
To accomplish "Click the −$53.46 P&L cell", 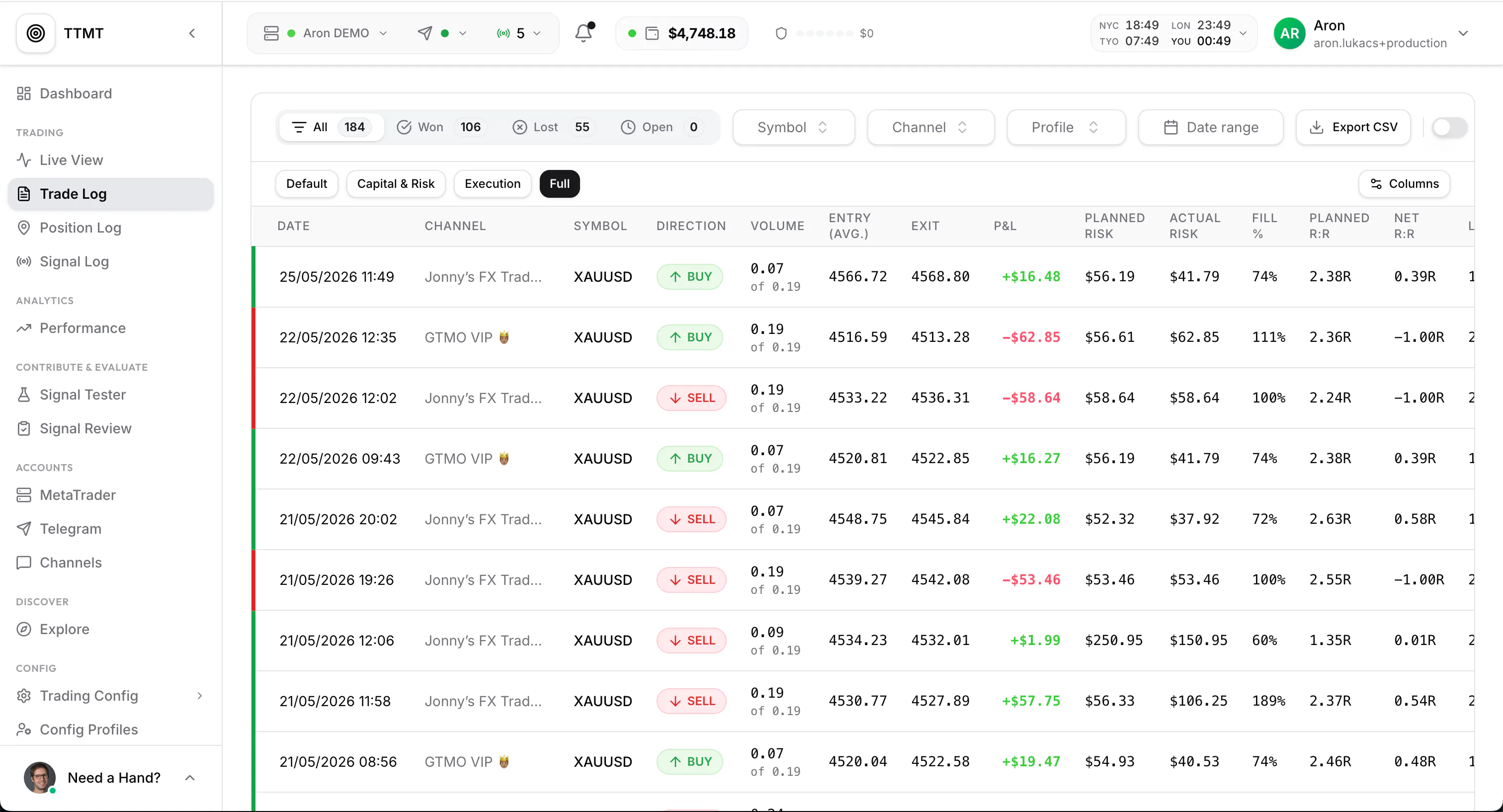I will tap(1031, 580).
